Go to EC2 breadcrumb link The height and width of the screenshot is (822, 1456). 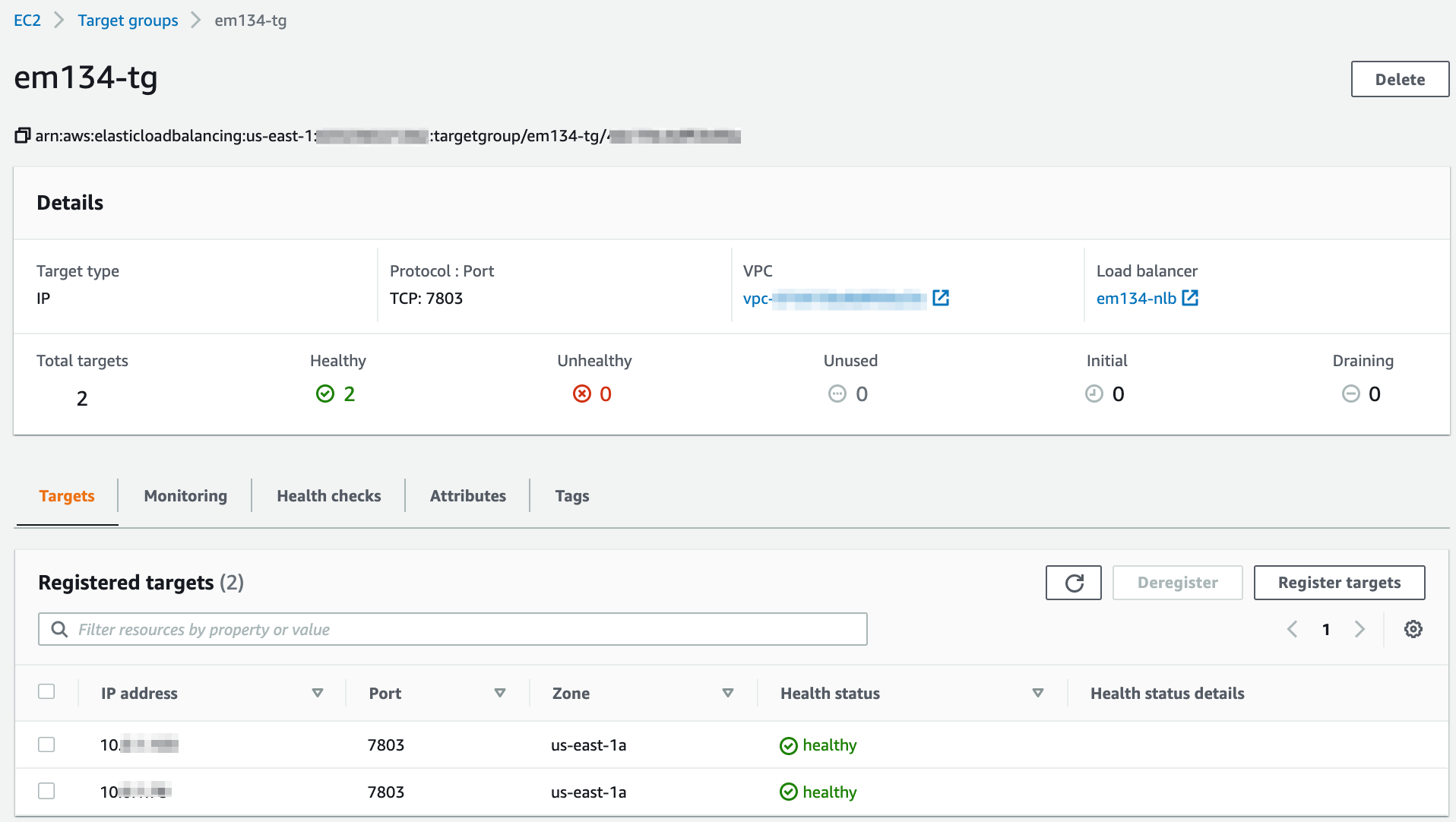pyautogui.click(x=27, y=21)
